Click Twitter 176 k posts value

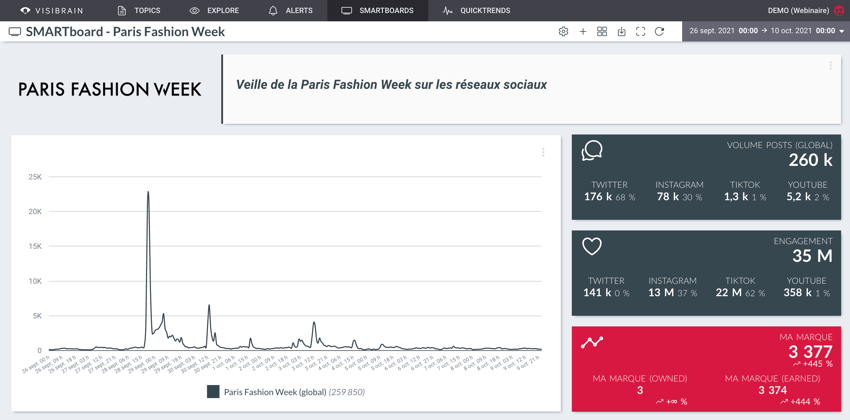(598, 197)
